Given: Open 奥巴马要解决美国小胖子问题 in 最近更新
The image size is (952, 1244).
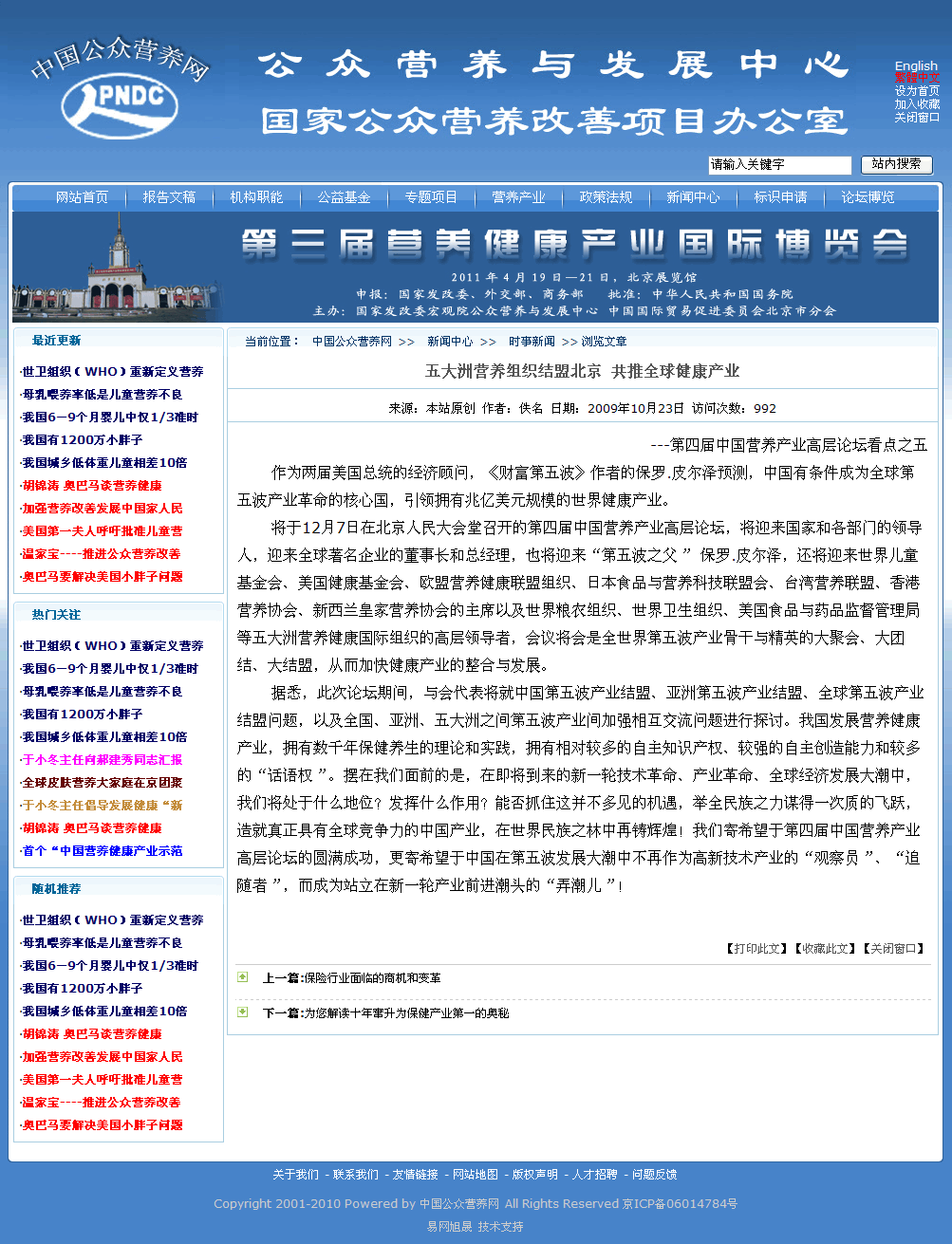Looking at the screenshot, I should tap(103, 577).
